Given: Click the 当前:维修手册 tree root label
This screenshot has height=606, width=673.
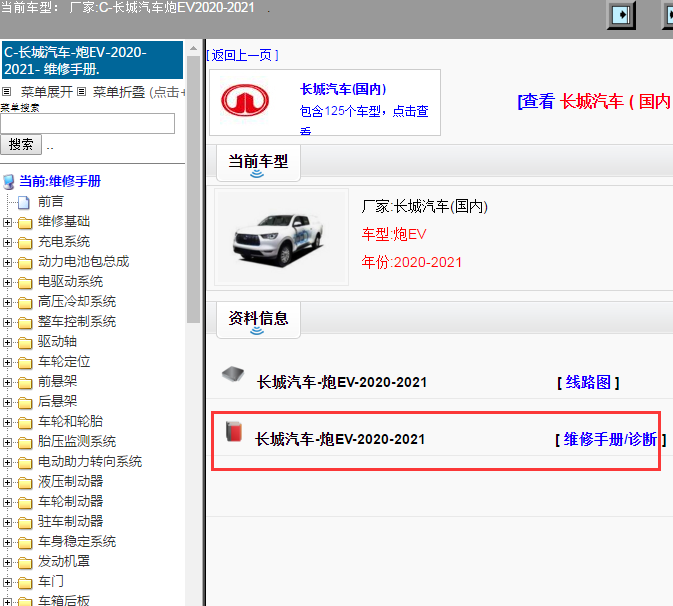Looking at the screenshot, I should click(x=60, y=181).
